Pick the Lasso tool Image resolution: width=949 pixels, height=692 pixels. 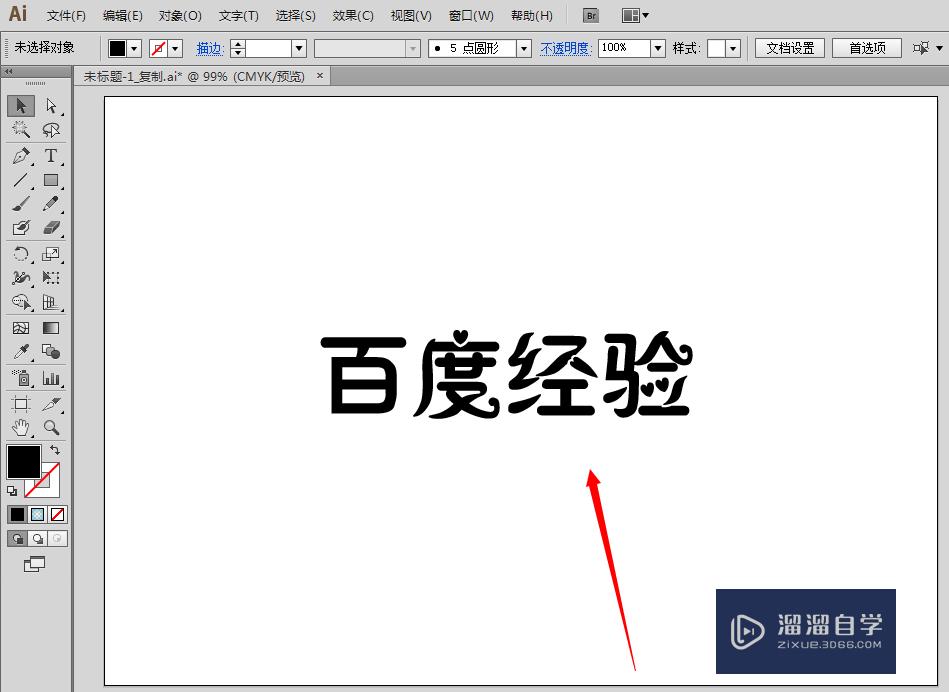(x=51, y=130)
